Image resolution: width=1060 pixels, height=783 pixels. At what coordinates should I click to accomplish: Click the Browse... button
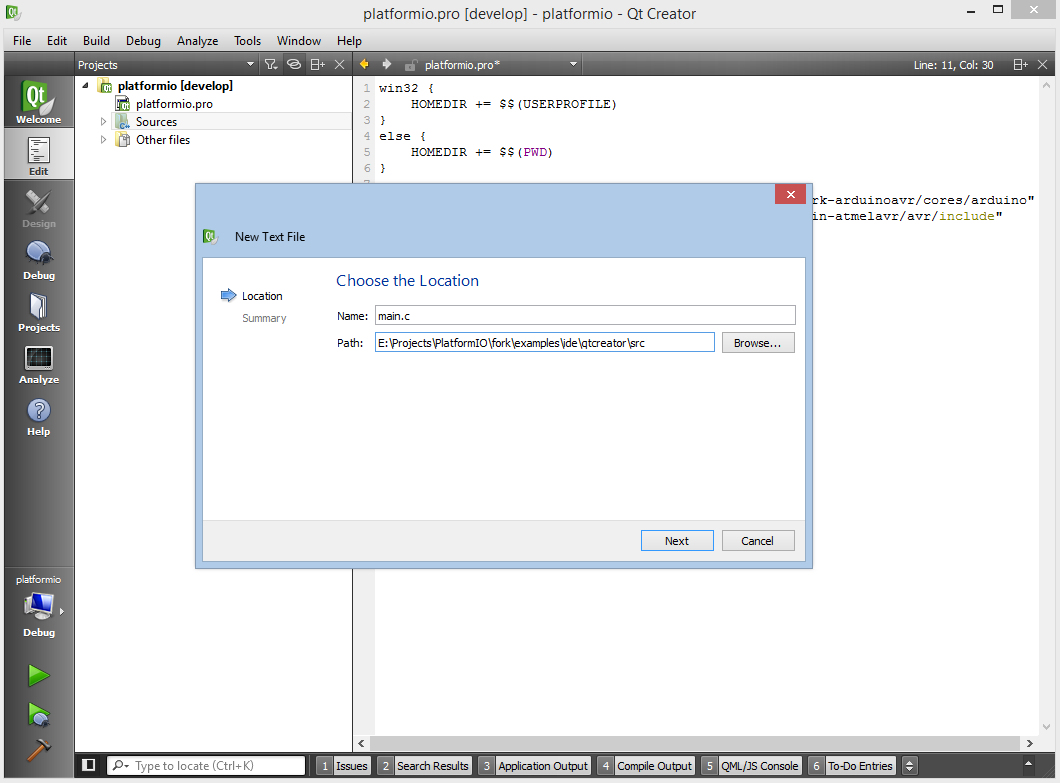coord(757,343)
